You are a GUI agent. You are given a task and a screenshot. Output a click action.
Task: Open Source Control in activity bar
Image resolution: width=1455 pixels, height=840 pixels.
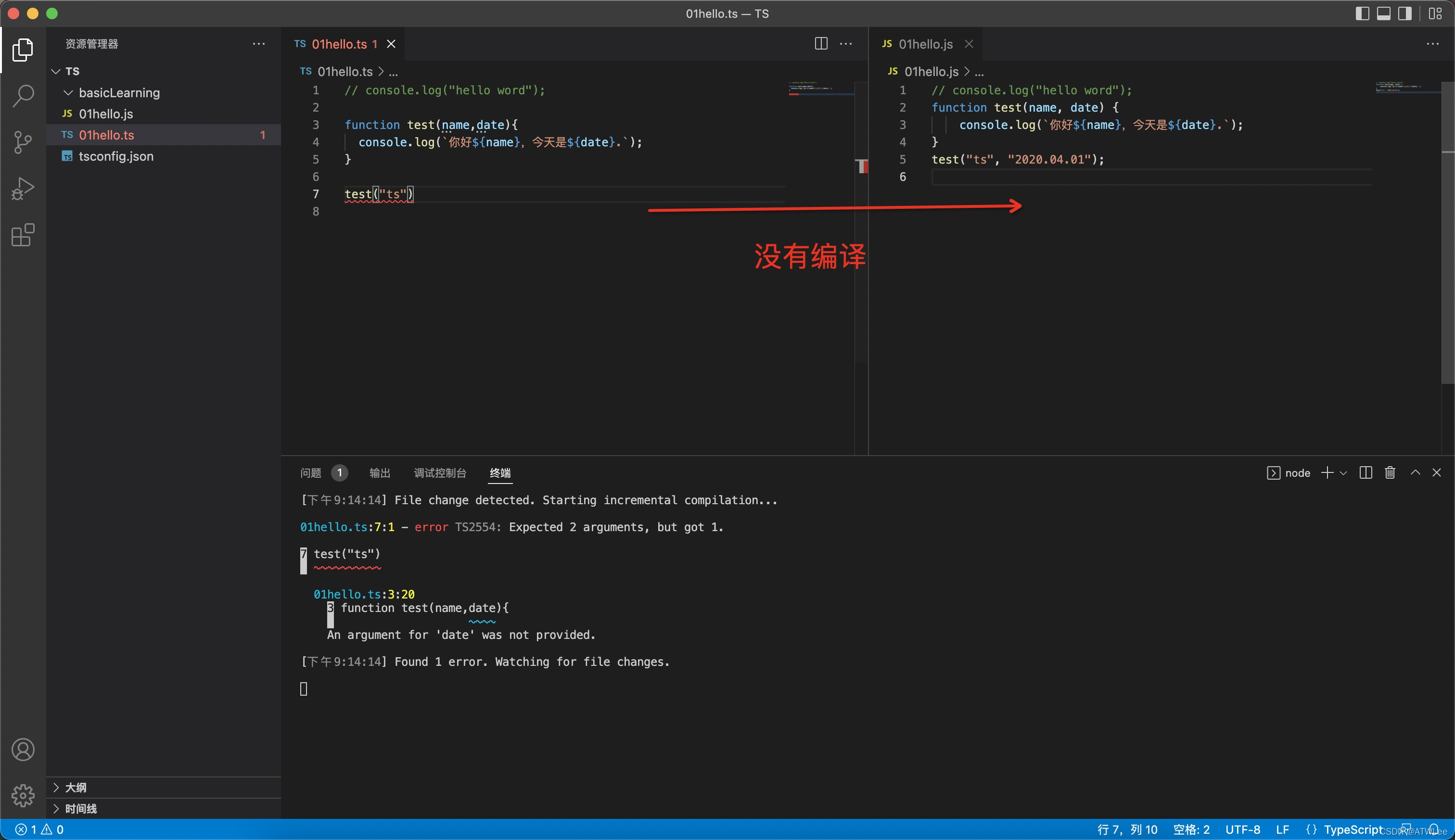(x=23, y=142)
